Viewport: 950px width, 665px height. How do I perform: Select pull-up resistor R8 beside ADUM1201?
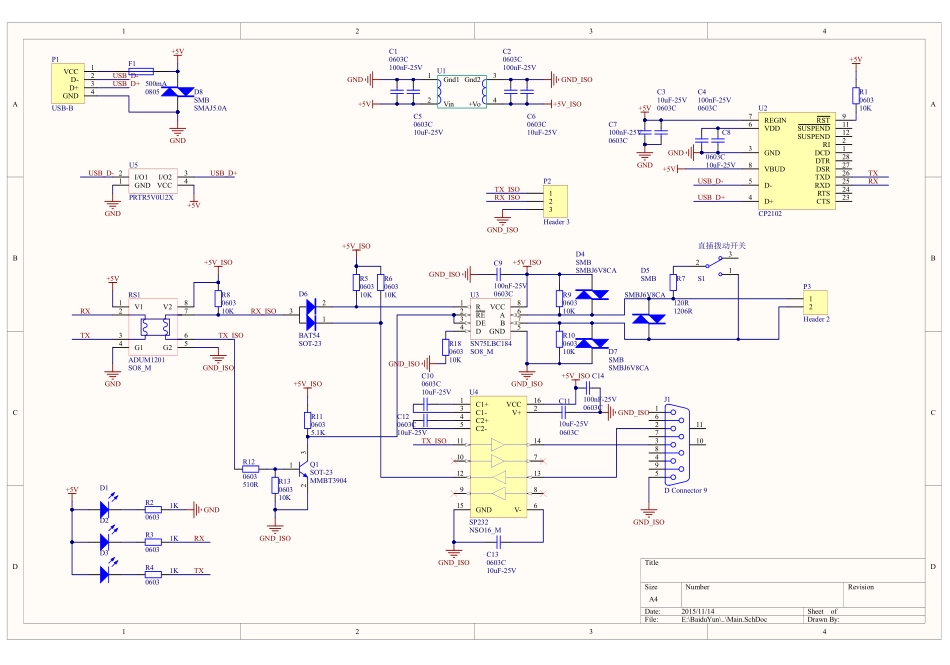218,299
